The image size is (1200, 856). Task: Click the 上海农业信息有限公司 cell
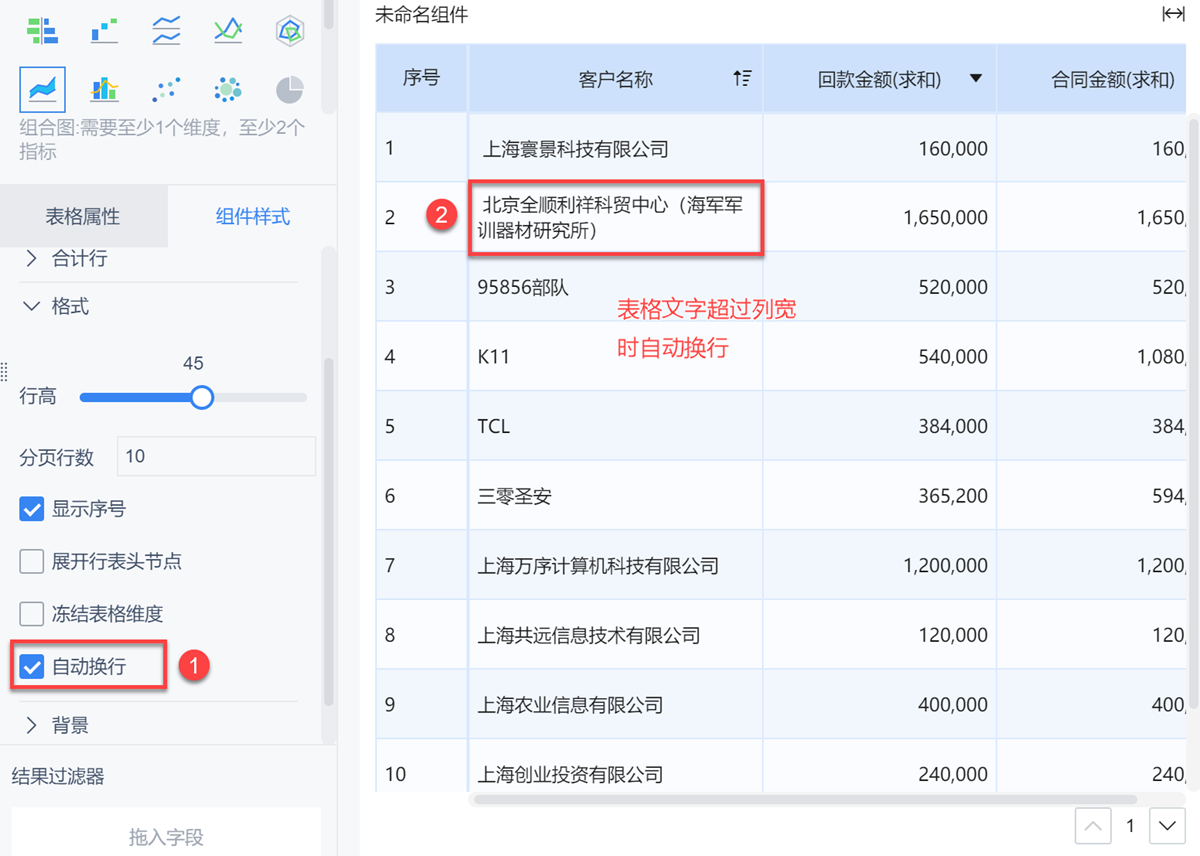[615, 705]
